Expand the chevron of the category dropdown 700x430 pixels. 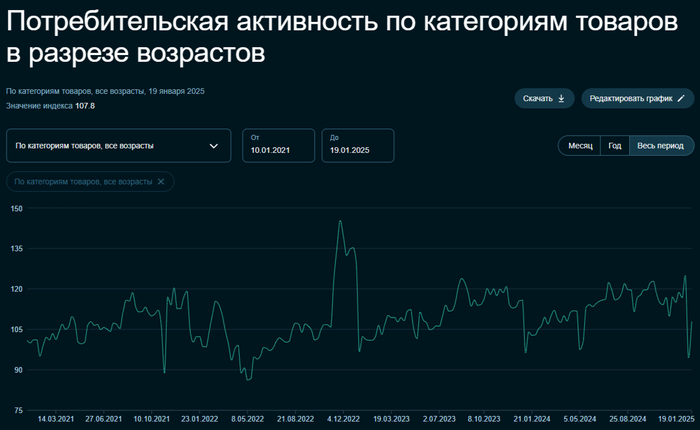point(214,146)
